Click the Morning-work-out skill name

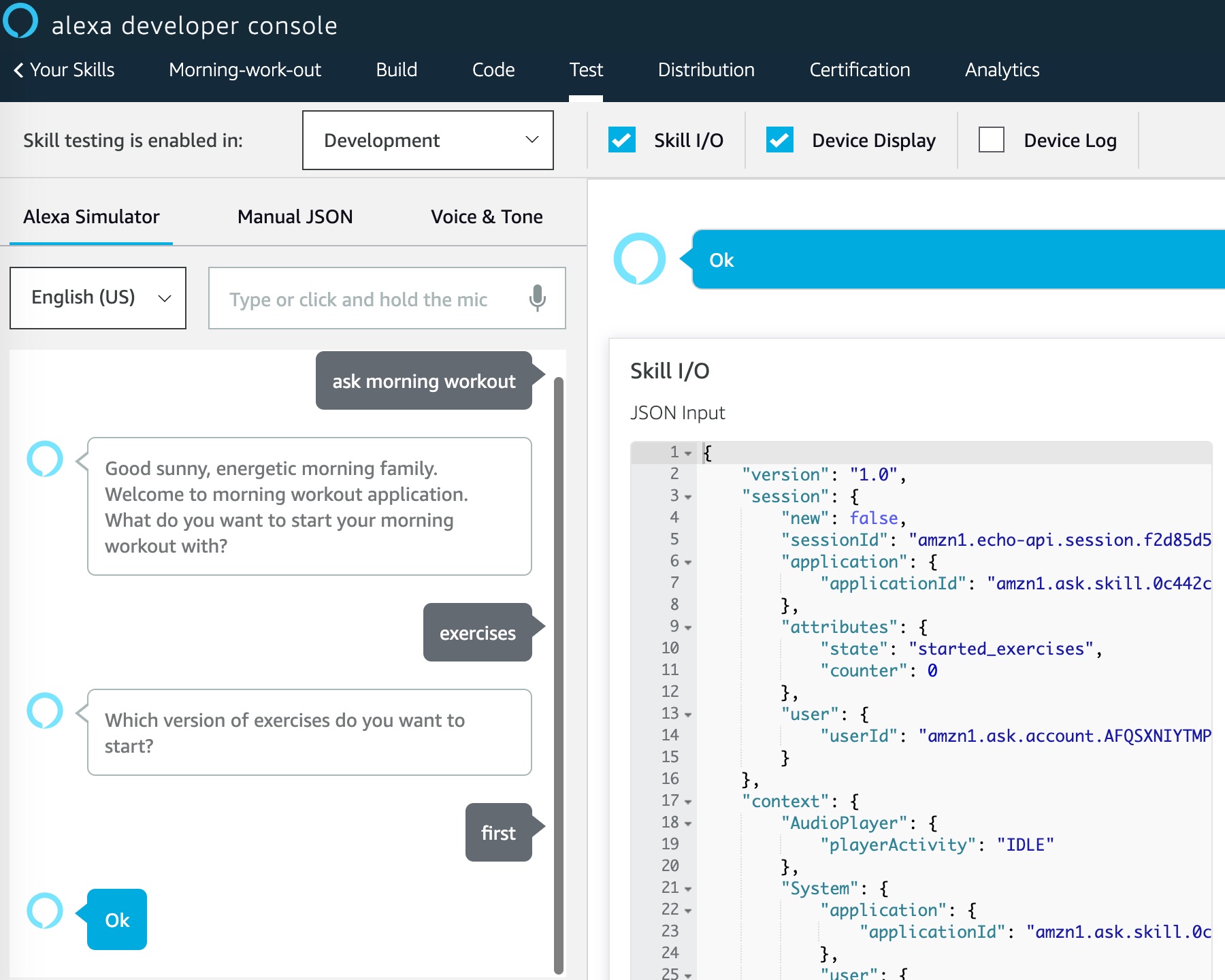click(245, 70)
